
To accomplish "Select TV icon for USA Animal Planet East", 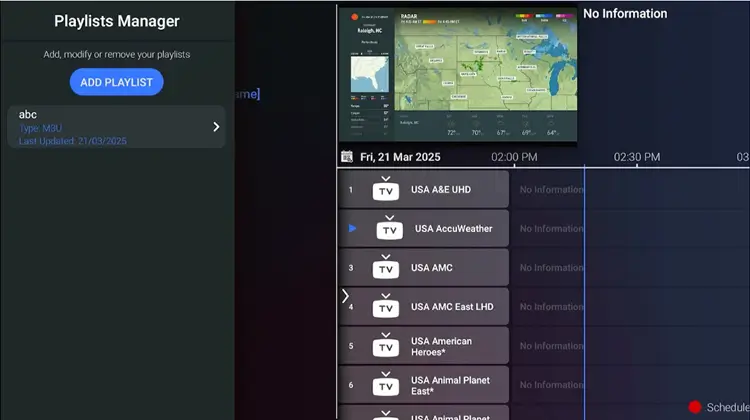I will pyautogui.click(x=386, y=384).
